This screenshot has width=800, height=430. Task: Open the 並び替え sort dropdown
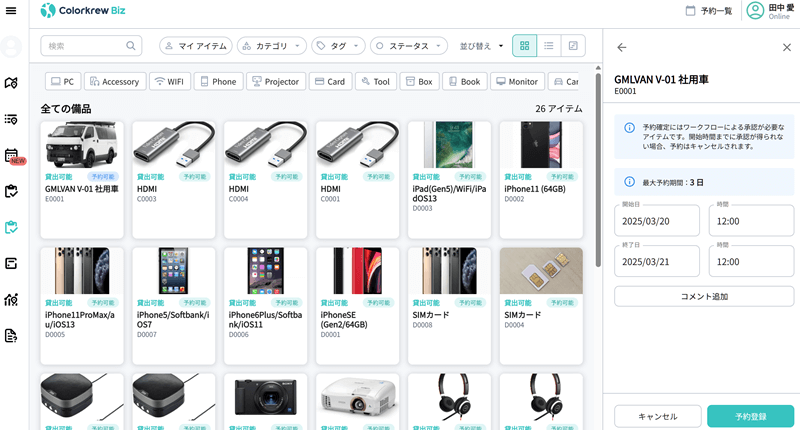click(x=482, y=46)
